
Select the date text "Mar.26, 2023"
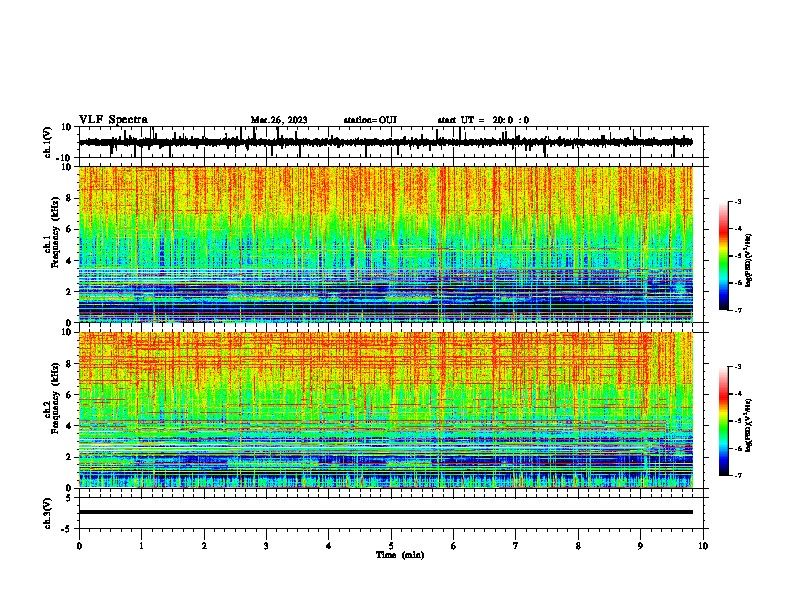coord(279,120)
